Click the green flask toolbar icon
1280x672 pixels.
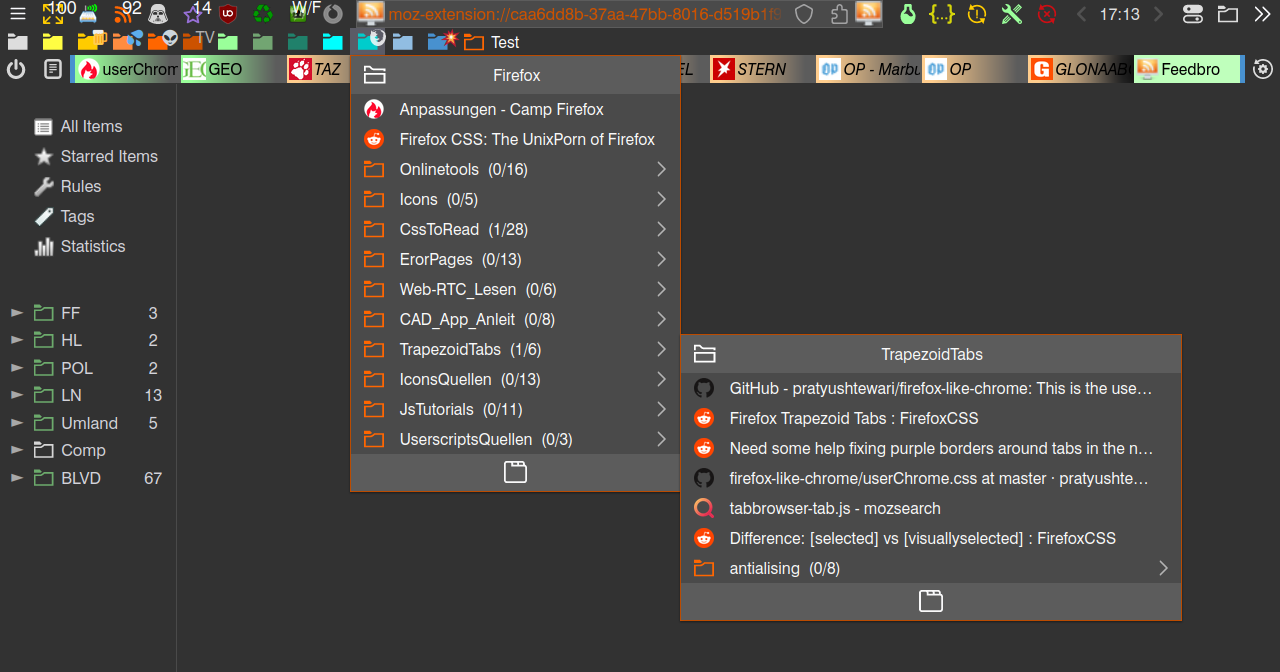tap(908, 14)
